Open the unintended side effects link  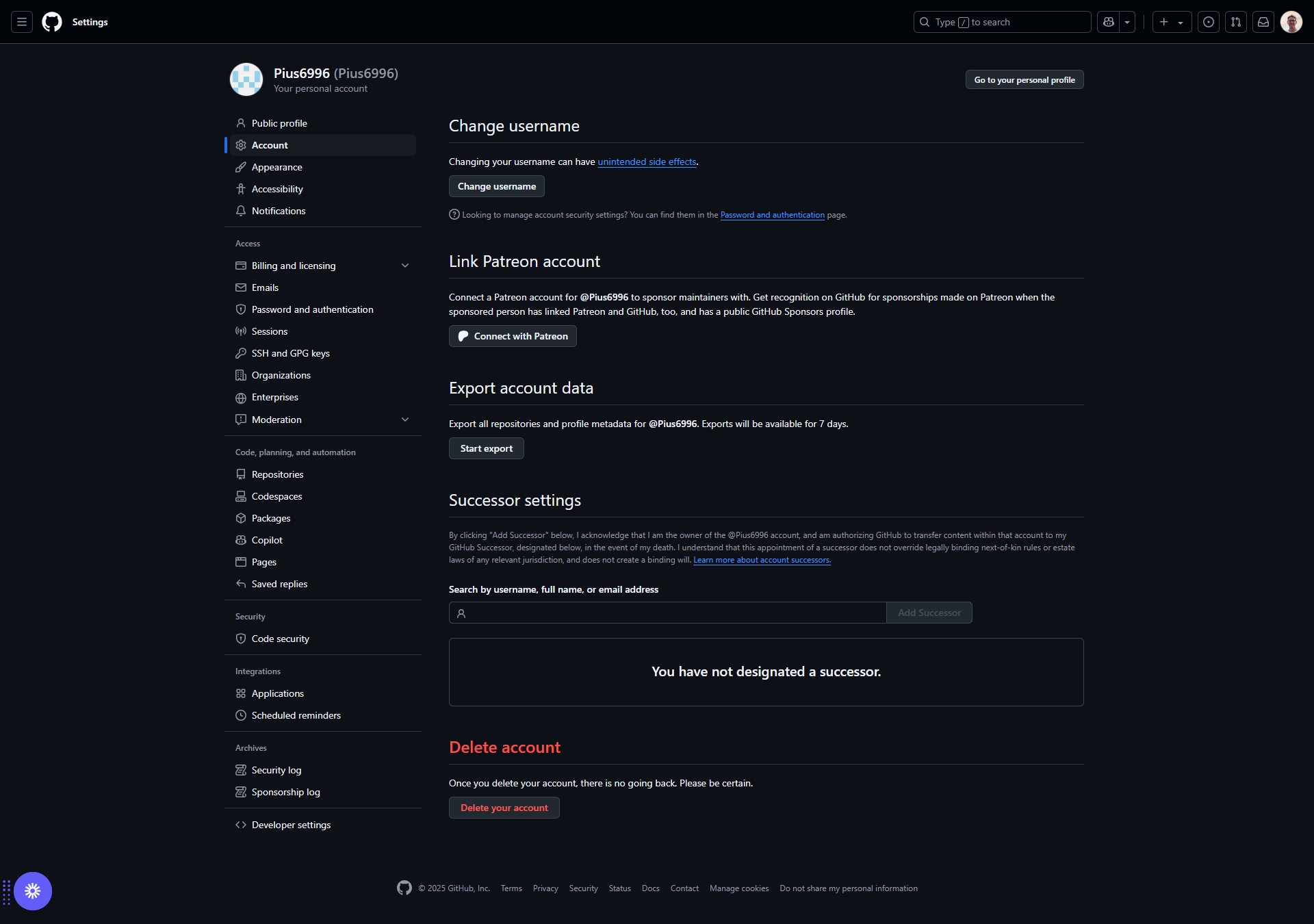(x=647, y=162)
